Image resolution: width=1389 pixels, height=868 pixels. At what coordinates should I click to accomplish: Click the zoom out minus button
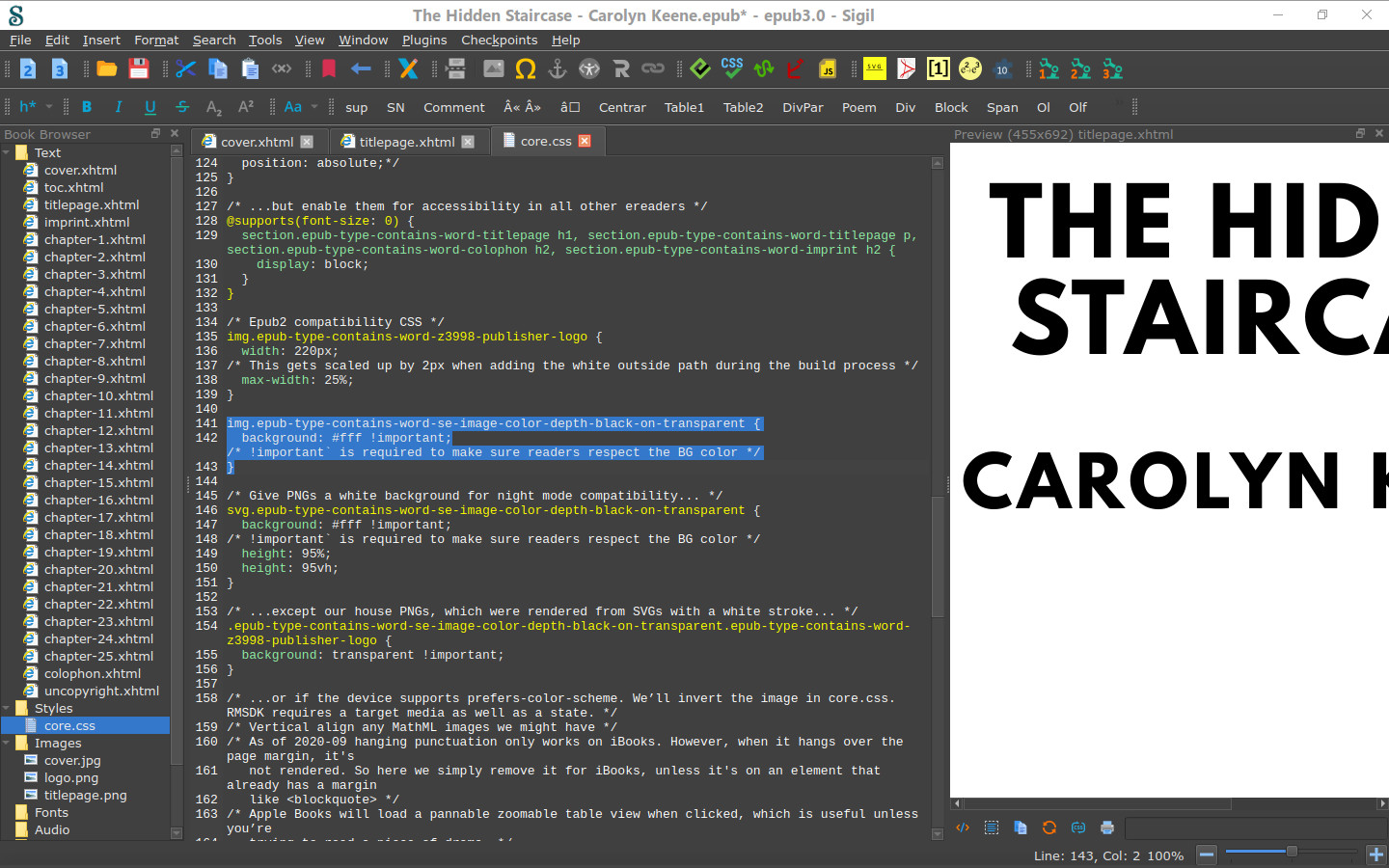(x=1207, y=854)
